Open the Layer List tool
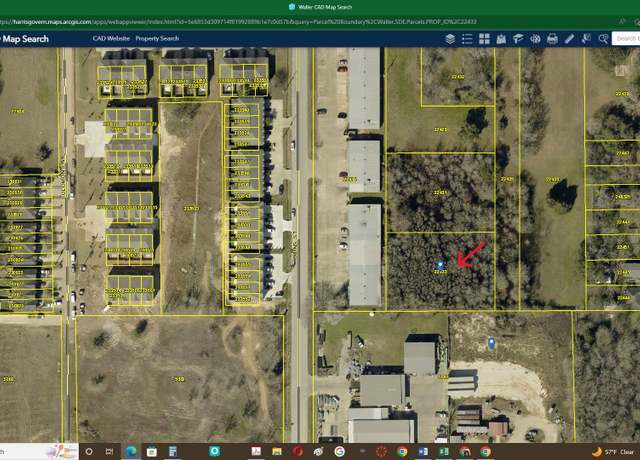640x460 pixels. point(450,39)
